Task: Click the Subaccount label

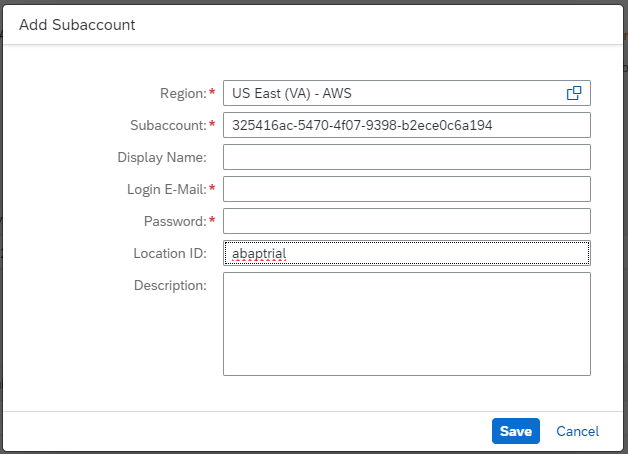Action: click(167, 125)
